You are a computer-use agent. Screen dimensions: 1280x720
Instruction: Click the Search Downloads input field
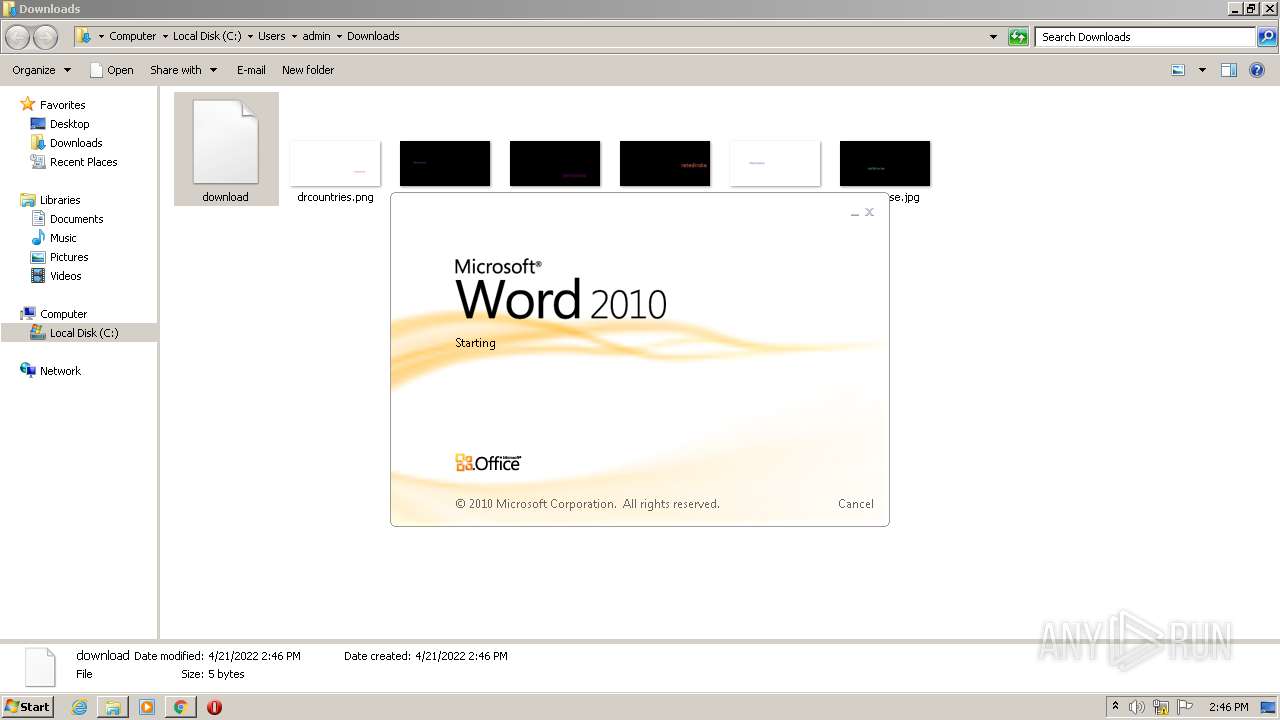pyautogui.click(x=1146, y=37)
